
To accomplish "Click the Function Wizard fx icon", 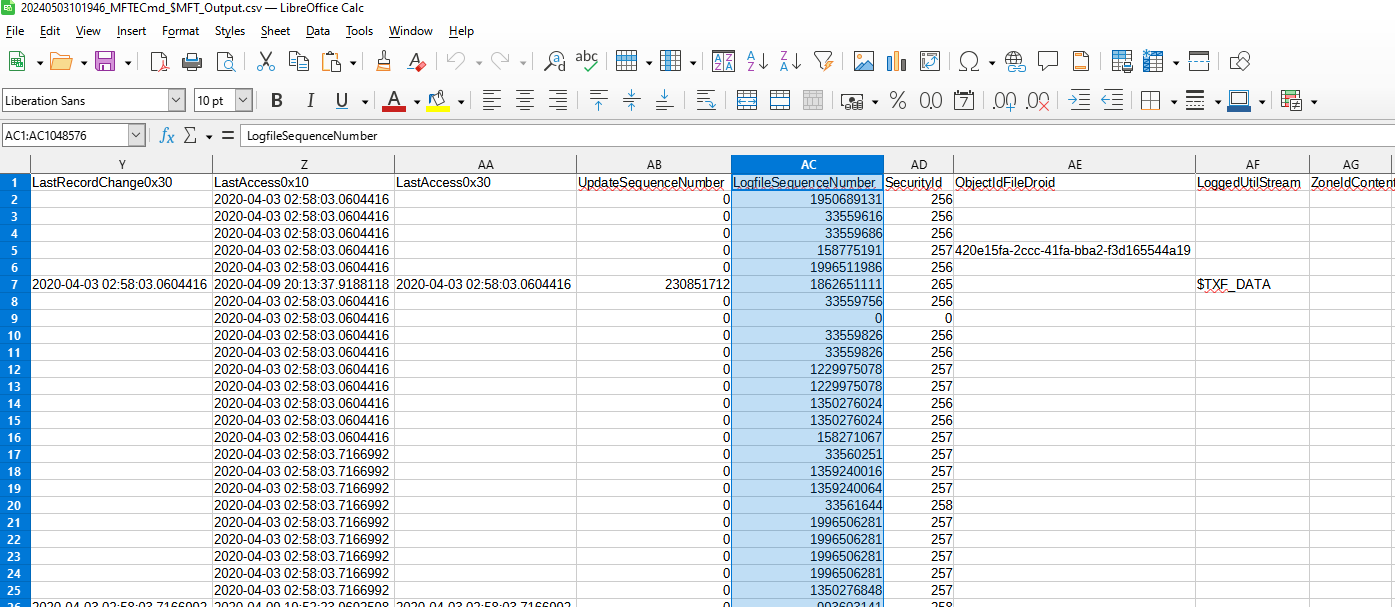I will [167, 136].
